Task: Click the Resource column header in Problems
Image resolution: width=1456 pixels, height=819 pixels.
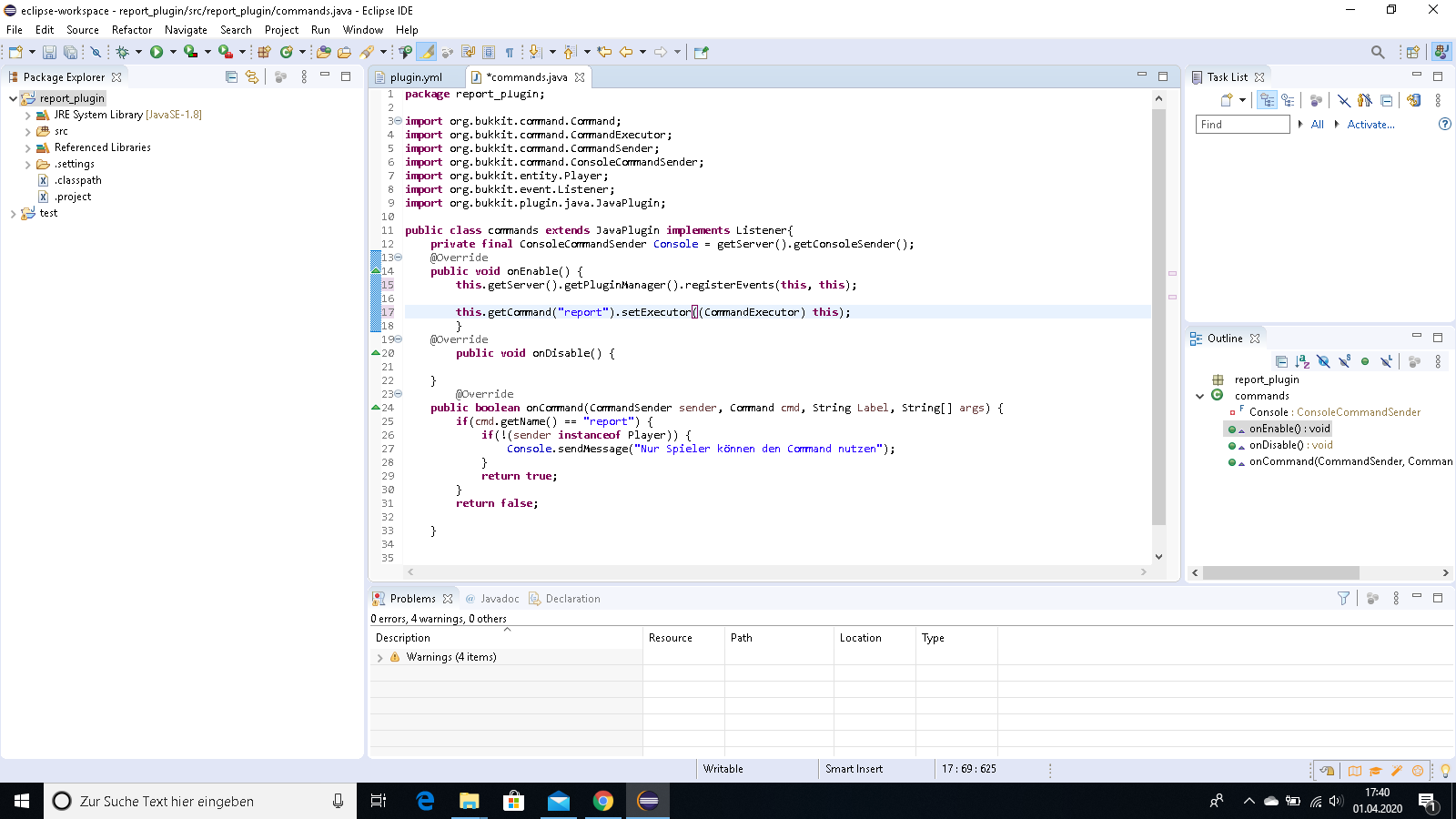Action: pos(683,638)
